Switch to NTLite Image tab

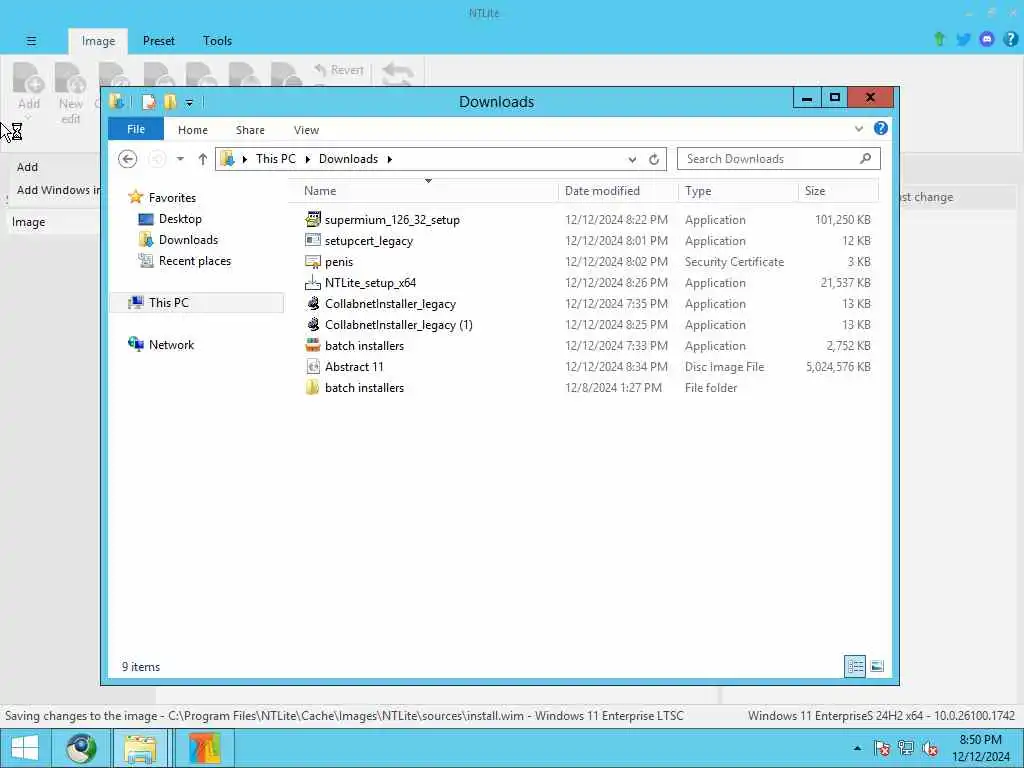click(x=99, y=41)
